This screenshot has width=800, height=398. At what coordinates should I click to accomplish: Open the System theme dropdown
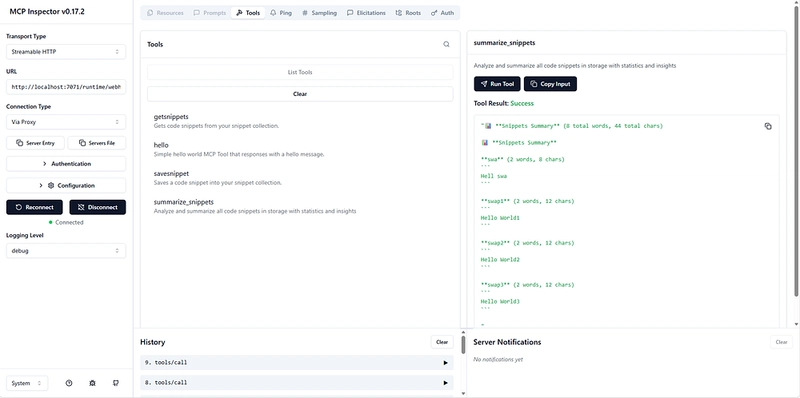tap(27, 383)
